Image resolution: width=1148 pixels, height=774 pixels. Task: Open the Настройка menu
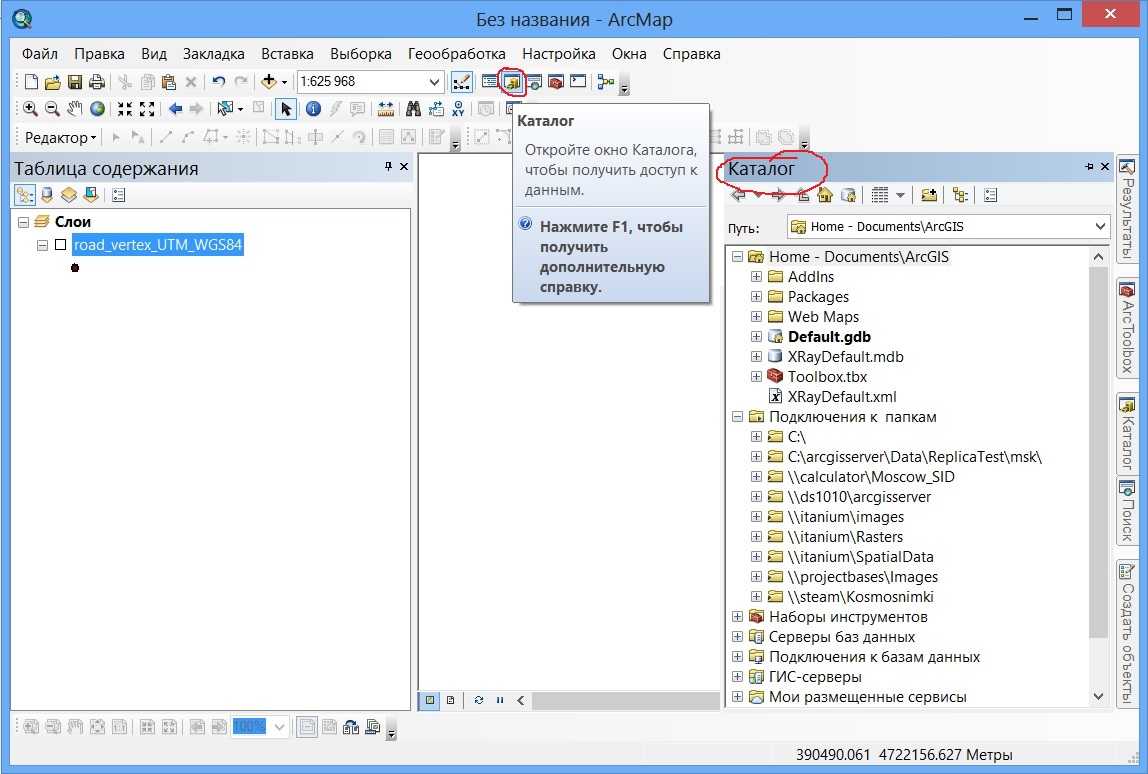coord(559,54)
